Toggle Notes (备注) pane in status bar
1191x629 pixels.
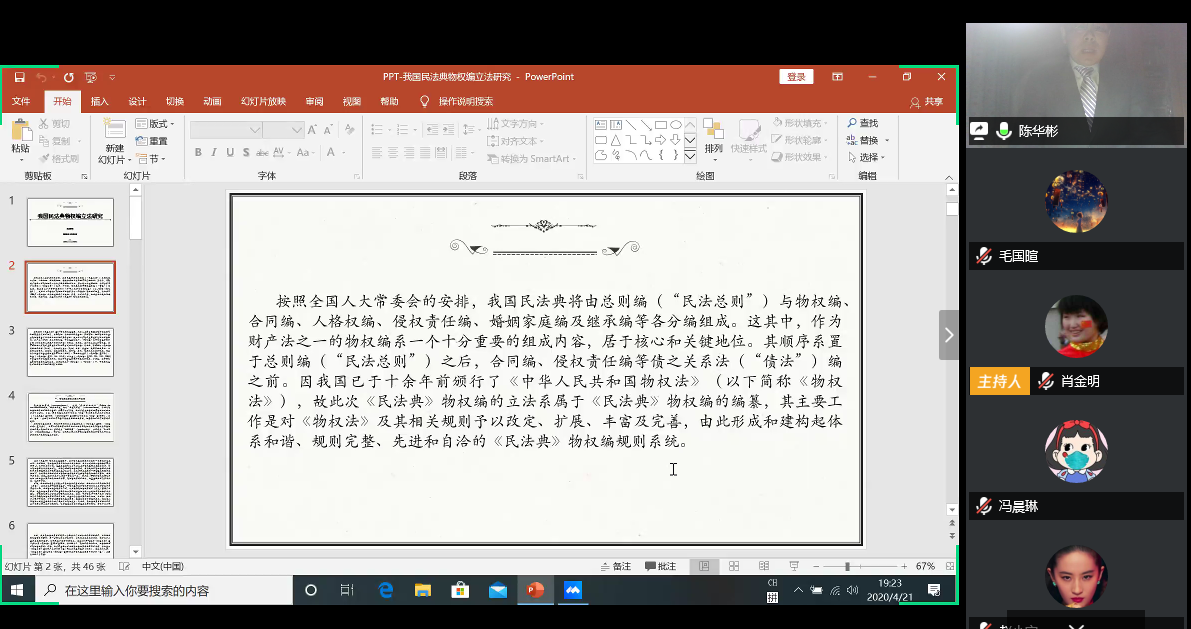[616, 566]
